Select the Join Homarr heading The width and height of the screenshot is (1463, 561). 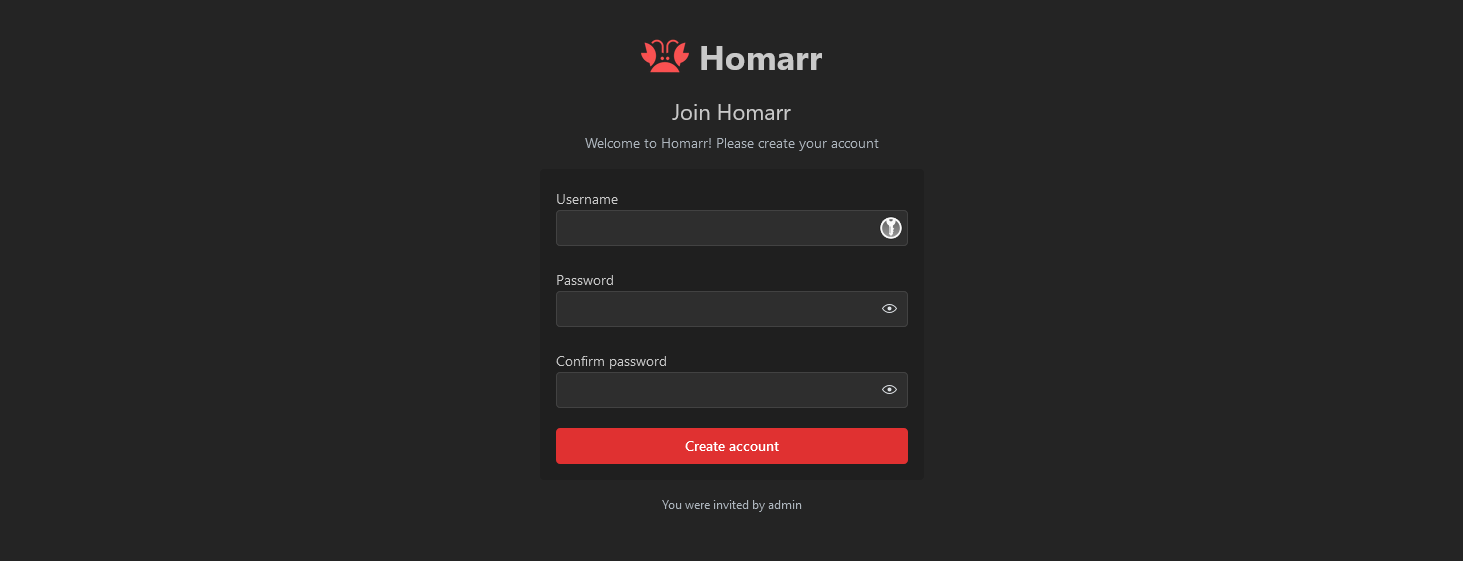tap(731, 112)
